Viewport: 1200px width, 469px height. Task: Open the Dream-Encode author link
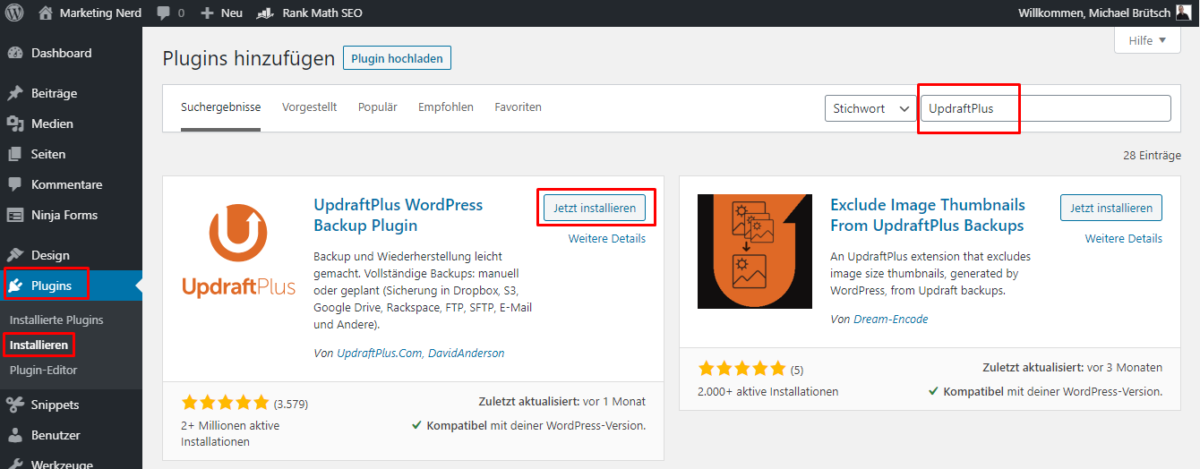click(891, 319)
